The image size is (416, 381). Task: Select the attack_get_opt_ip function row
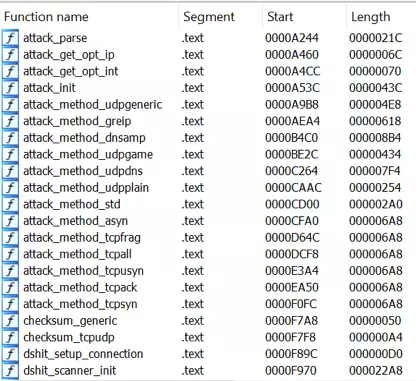(208, 54)
